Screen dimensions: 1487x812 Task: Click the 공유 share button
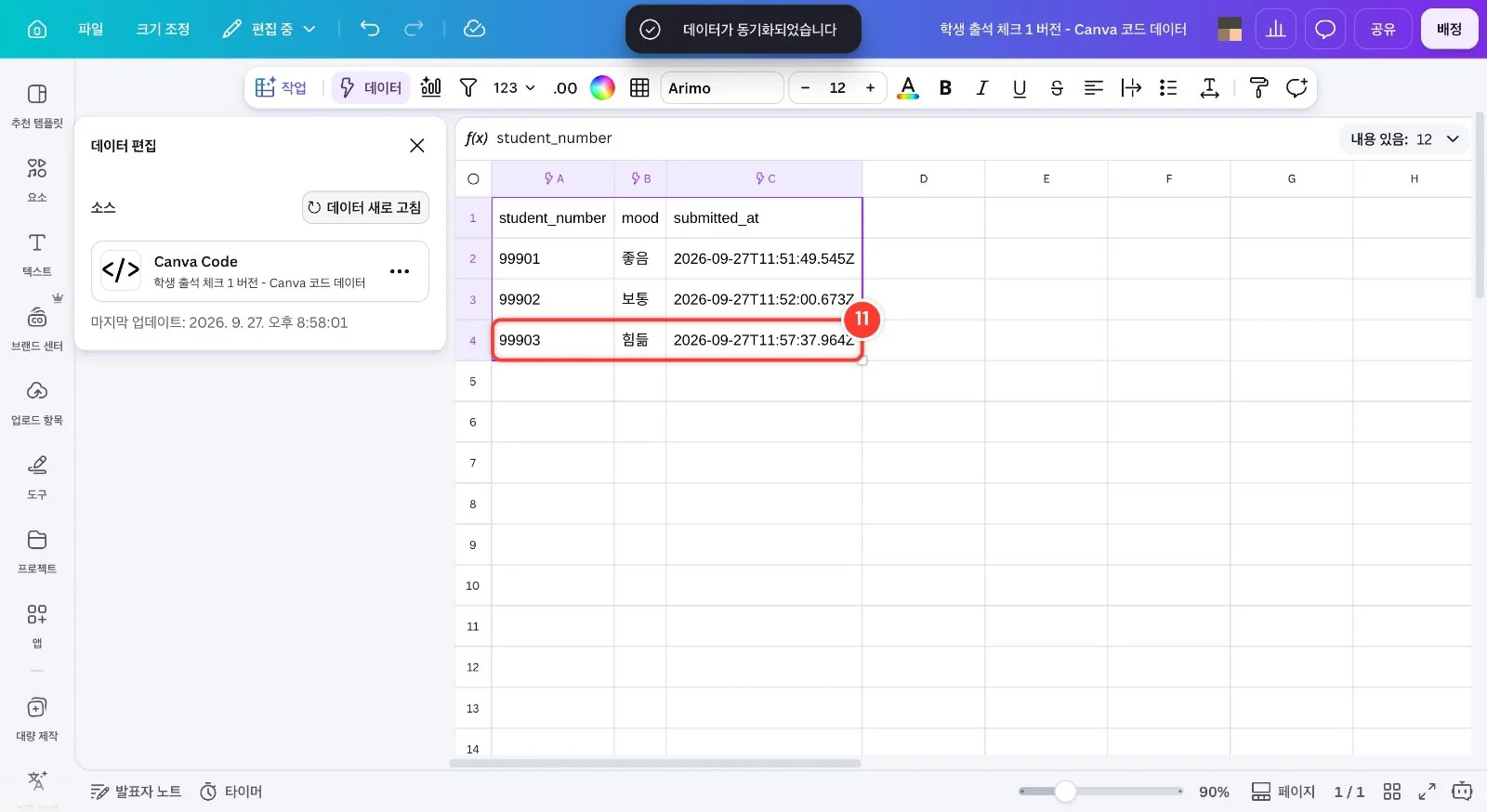1383,29
